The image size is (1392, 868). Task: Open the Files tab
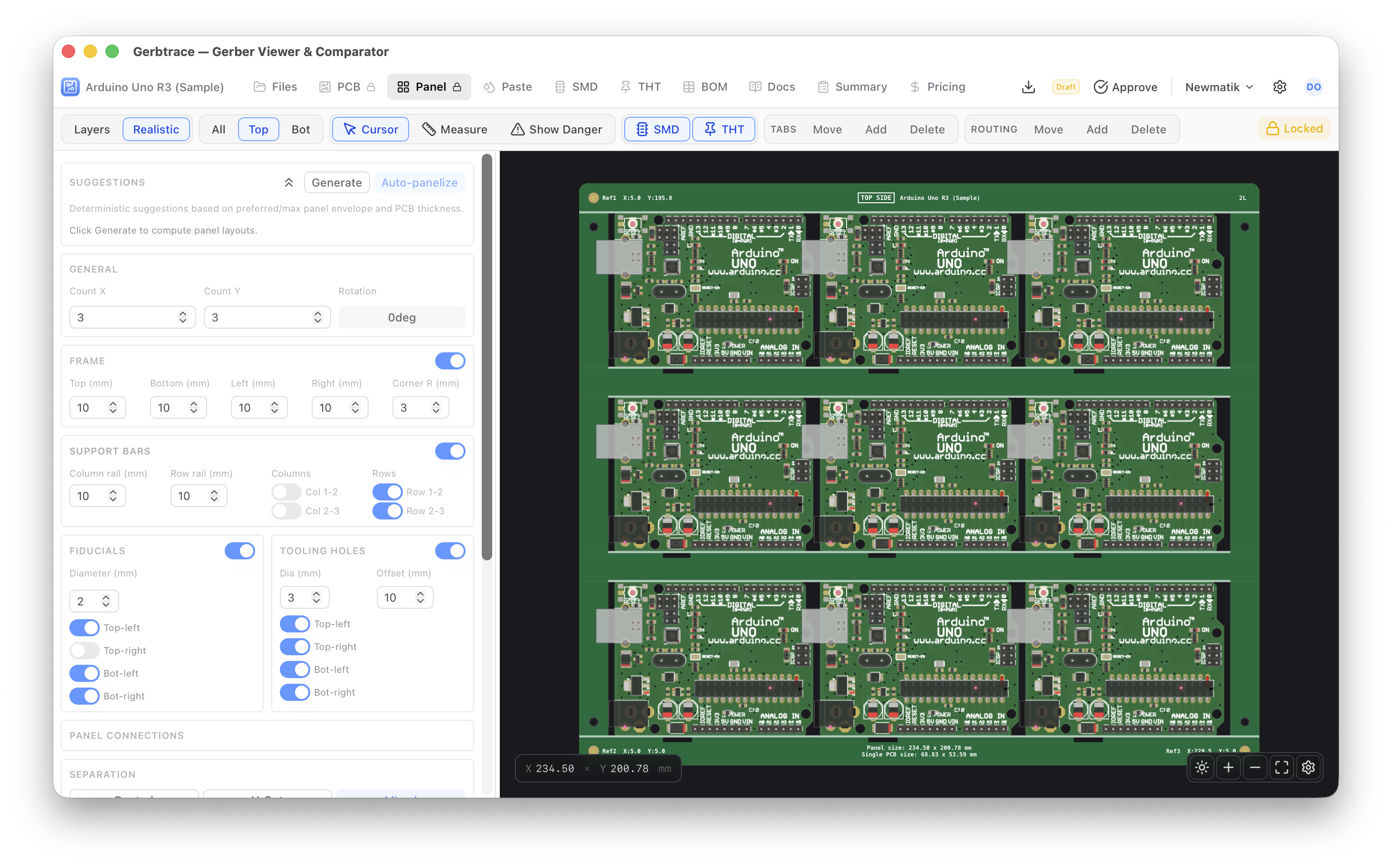[x=276, y=87]
